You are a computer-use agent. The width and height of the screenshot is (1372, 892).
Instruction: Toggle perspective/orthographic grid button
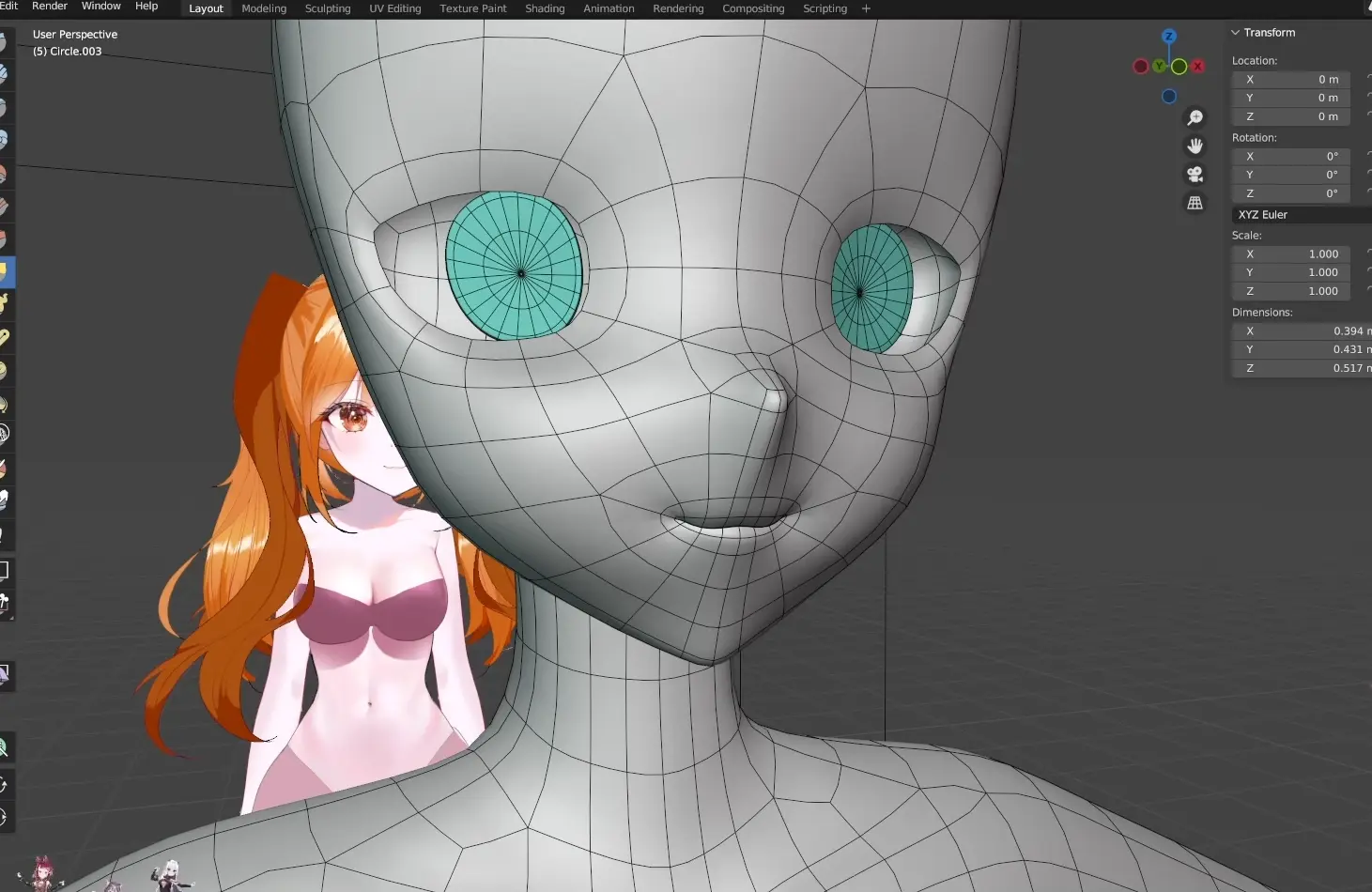(1195, 203)
